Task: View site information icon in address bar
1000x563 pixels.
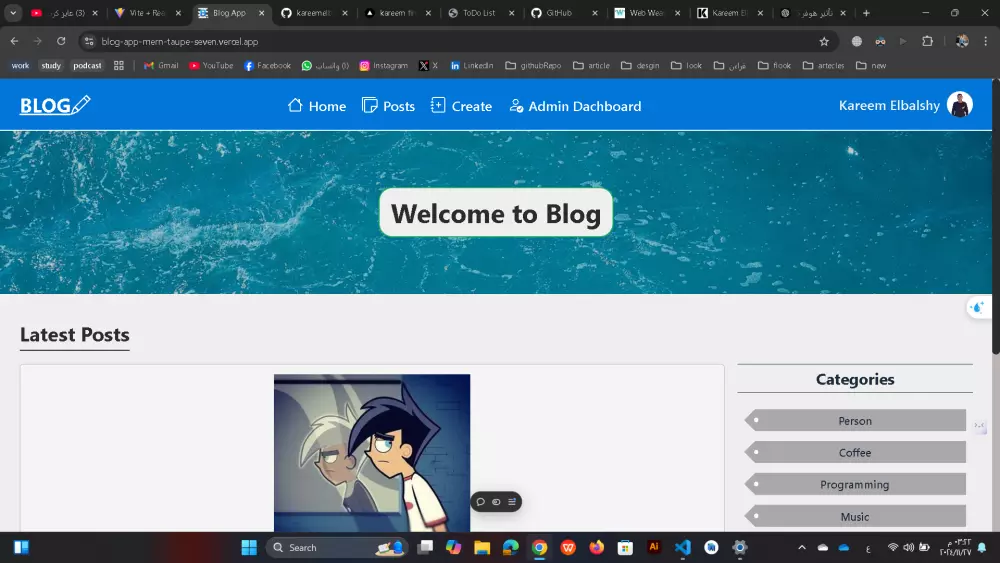Action: point(89,41)
